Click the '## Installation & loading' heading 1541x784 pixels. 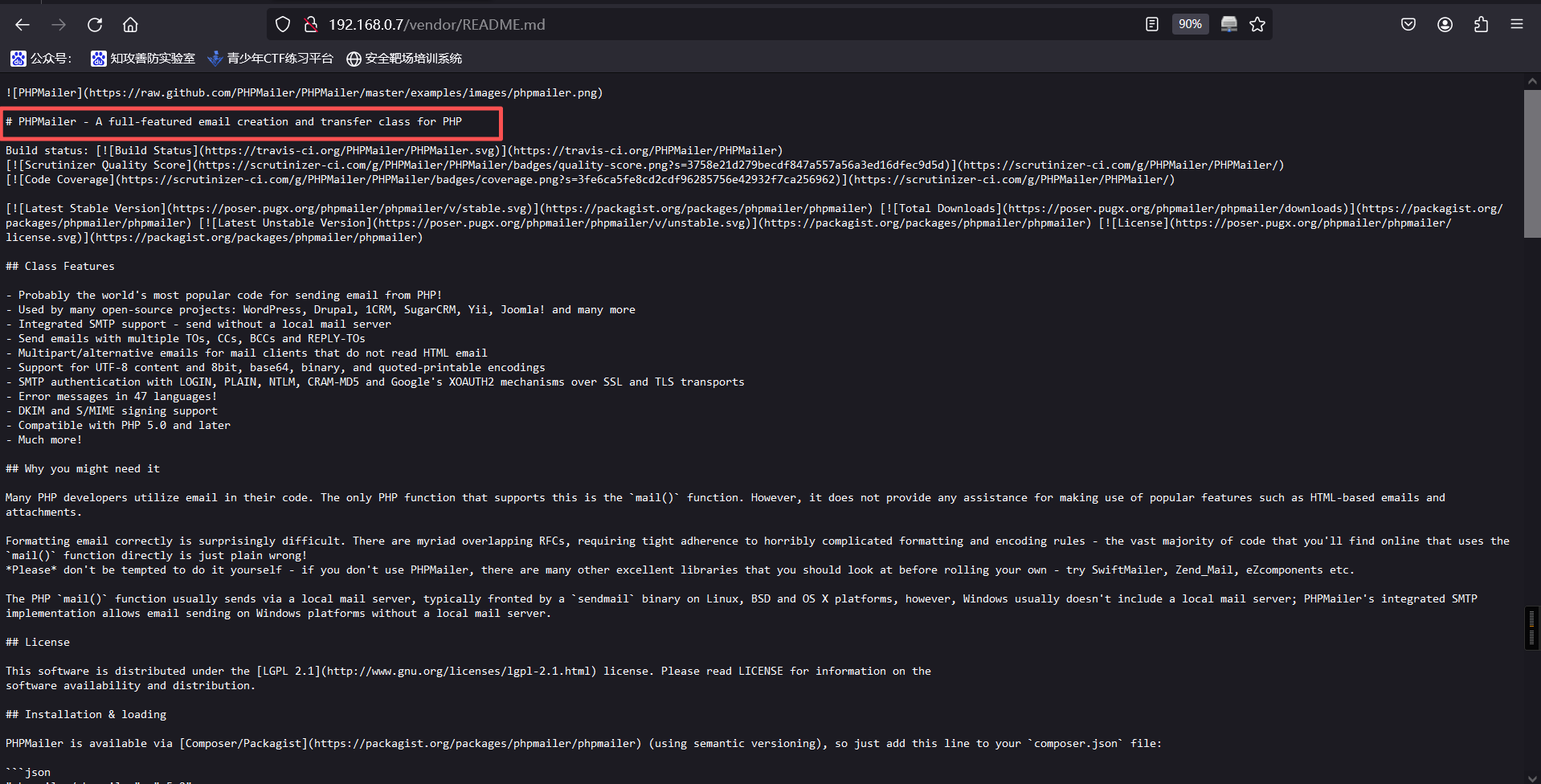pyautogui.click(x=86, y=715)
